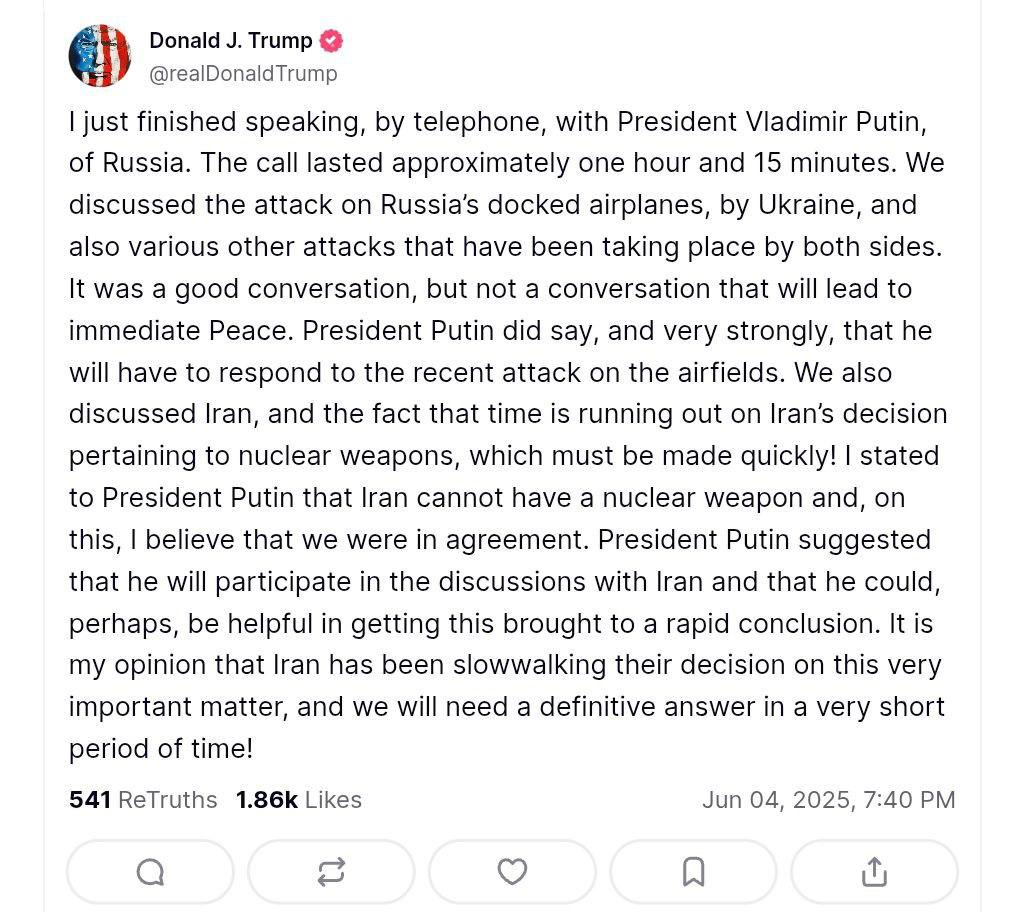
Task: Open the share upload-arrow icon
Action: pyautogui.click(x=875, y=872)
